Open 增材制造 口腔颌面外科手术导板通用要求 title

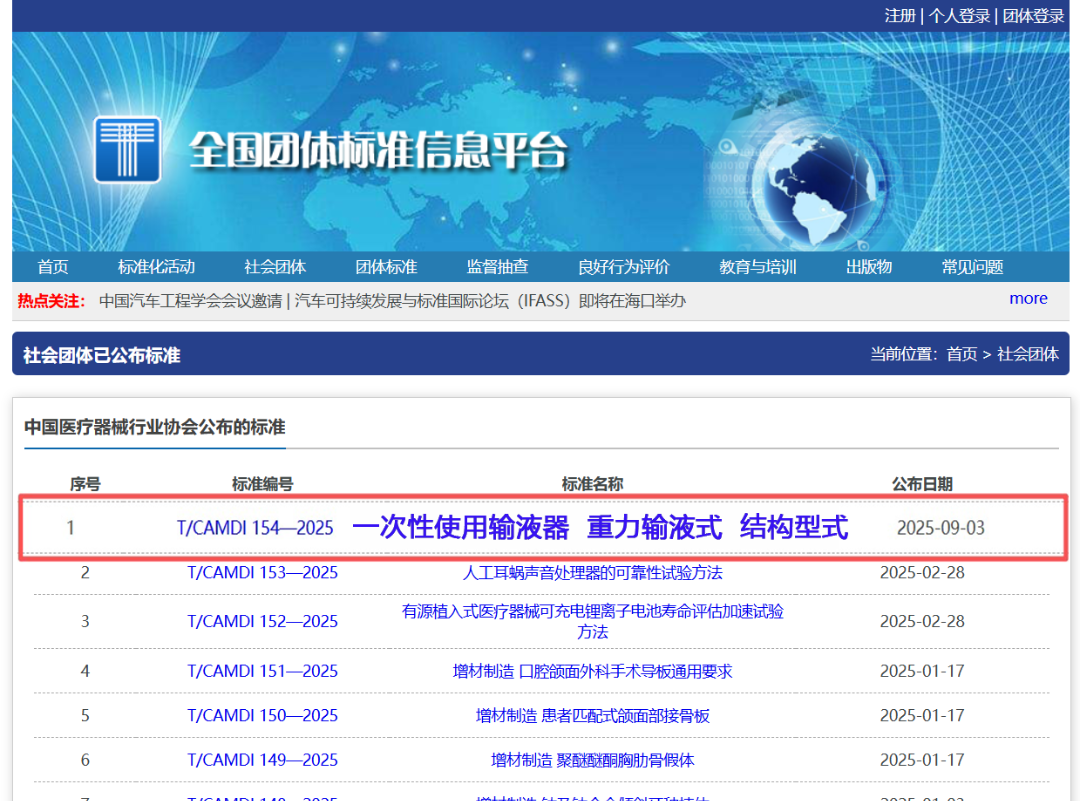(x=592, y=671)
